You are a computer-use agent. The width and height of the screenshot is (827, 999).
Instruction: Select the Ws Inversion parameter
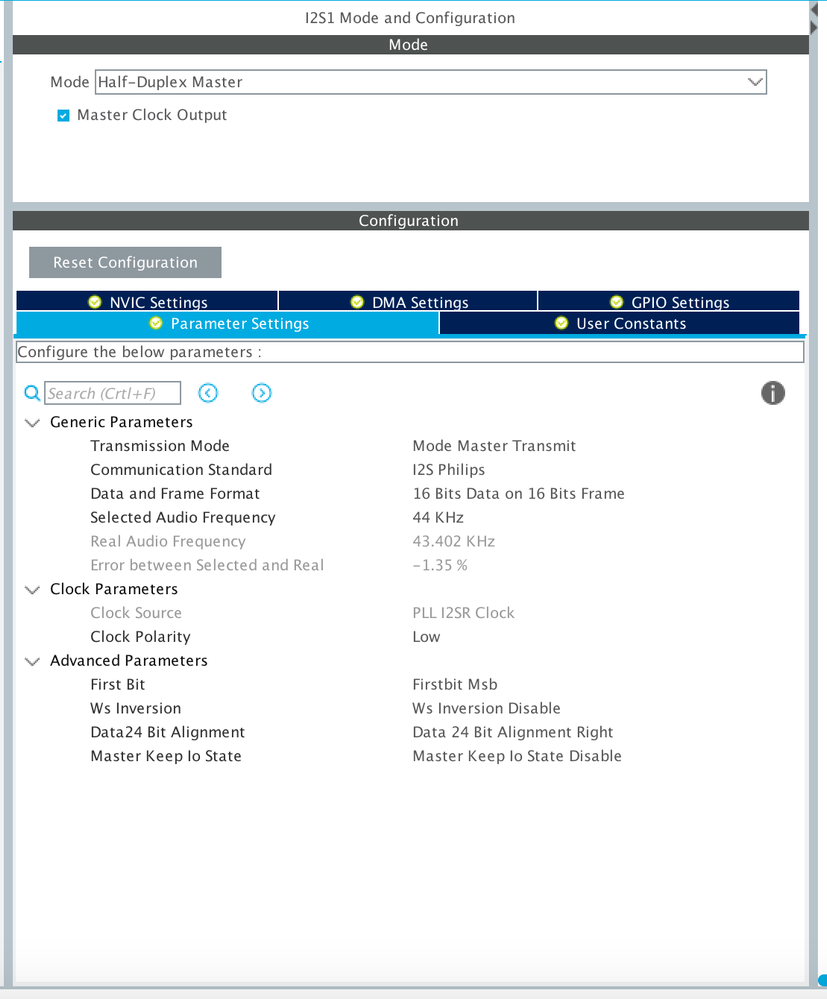136,708
